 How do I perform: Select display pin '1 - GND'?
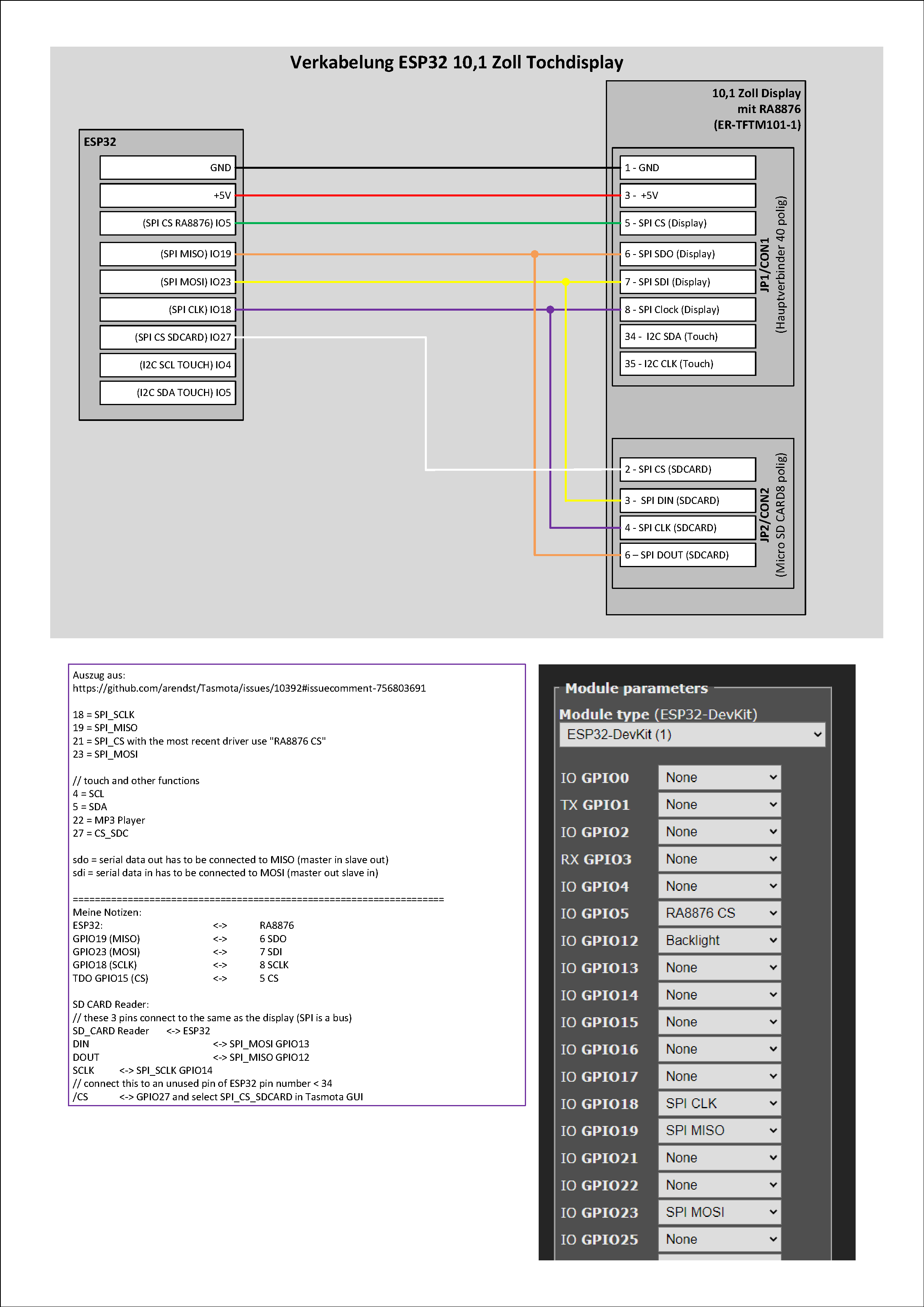pyautogui.click(x=688, y=168)
